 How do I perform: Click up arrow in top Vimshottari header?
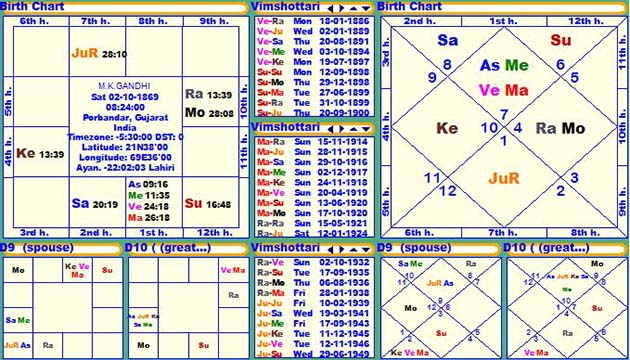tap(354, 8)
